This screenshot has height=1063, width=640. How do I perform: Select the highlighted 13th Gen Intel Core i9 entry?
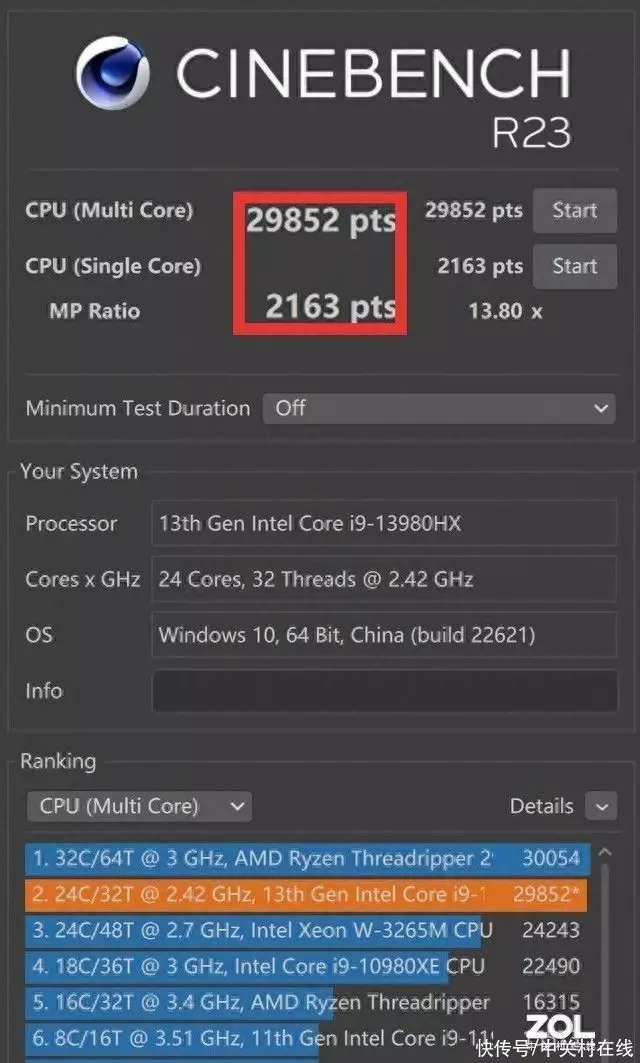306,895
